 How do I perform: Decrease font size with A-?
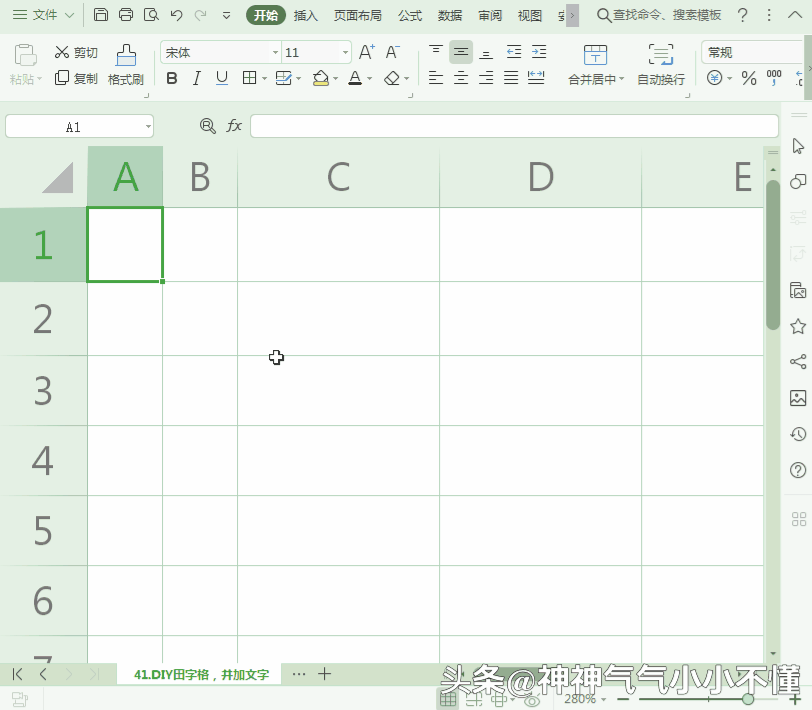coord(393,52)
